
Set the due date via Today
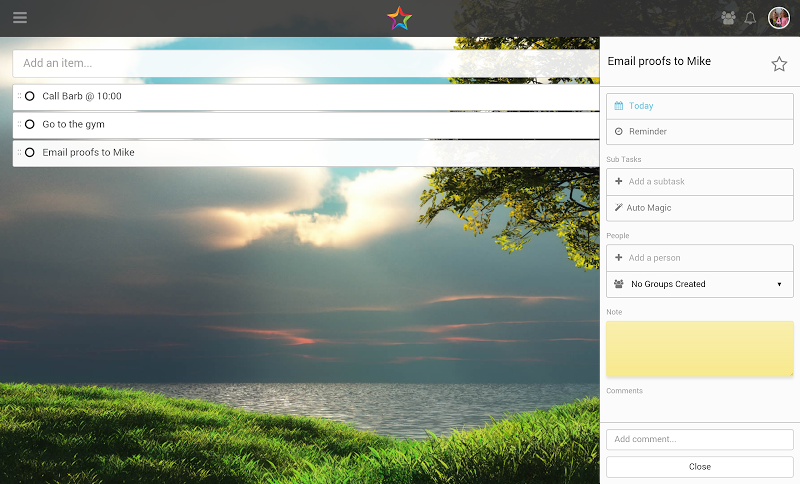click(x=699, y=106)
